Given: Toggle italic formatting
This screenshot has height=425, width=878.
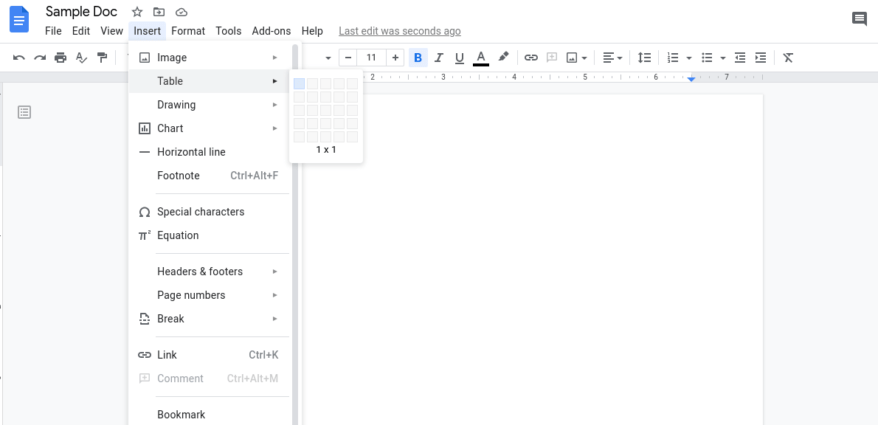Looking at the screenshot, I should [x=439, y=57].
